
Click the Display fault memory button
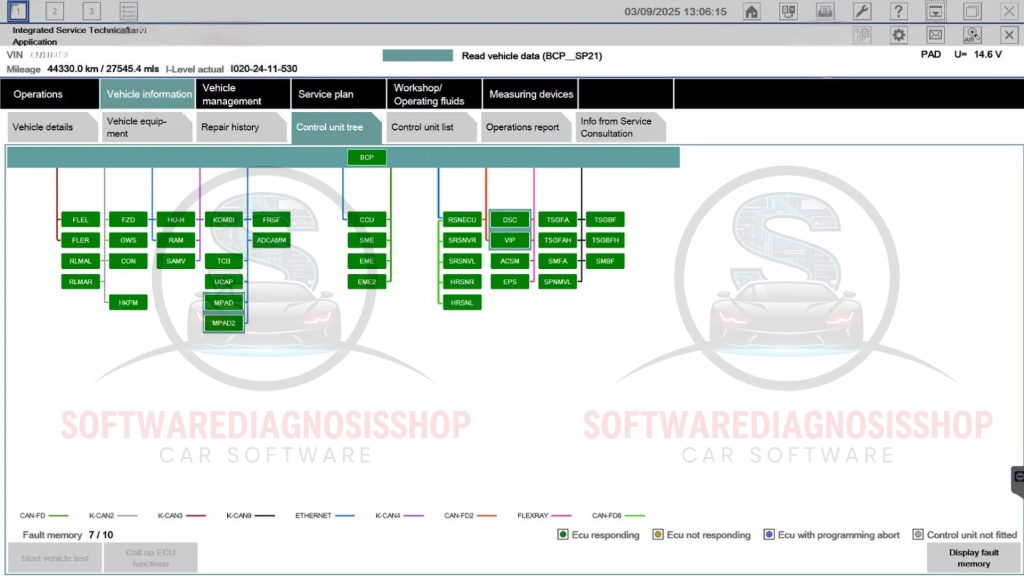[x=973, y=558]
